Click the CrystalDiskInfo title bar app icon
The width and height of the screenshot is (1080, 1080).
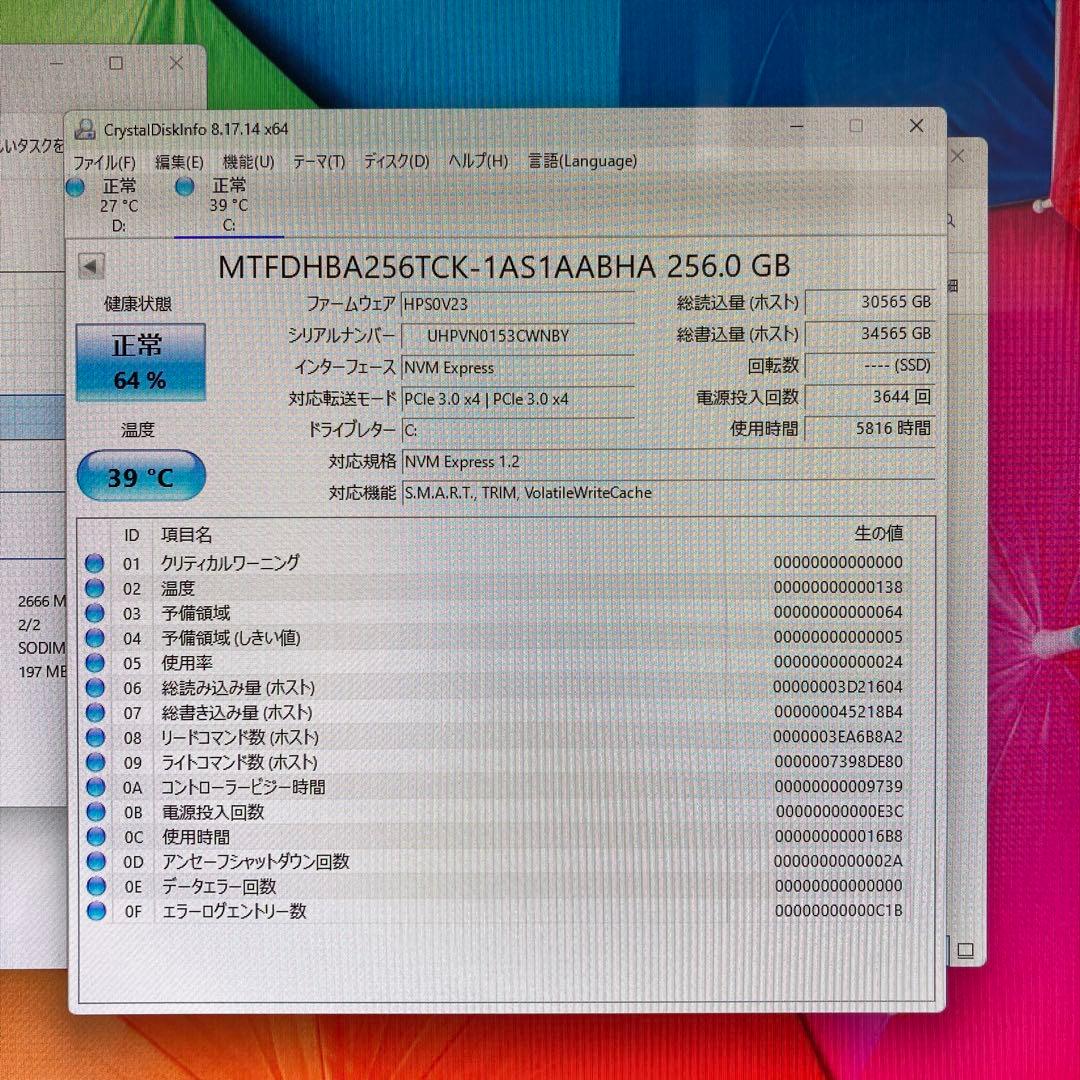tap(86, 129)
